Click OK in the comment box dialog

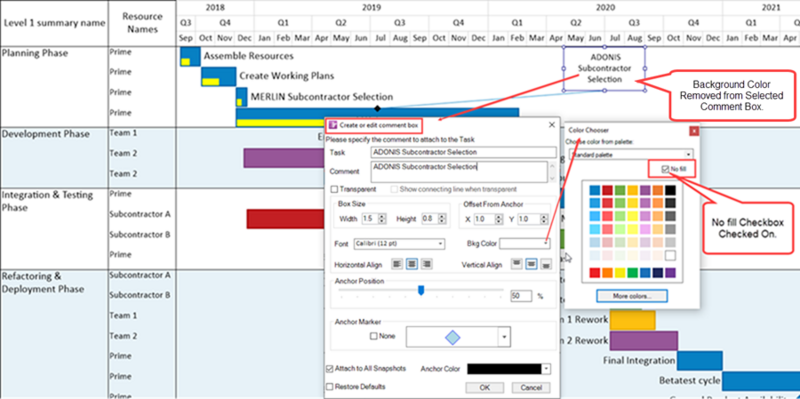(485, 388)
